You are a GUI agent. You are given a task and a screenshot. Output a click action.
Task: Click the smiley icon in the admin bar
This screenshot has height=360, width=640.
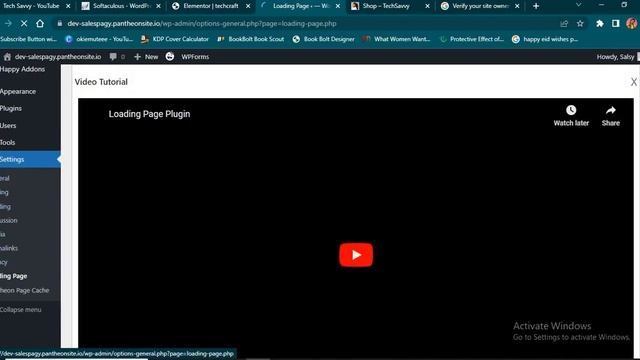pos(170,57)
